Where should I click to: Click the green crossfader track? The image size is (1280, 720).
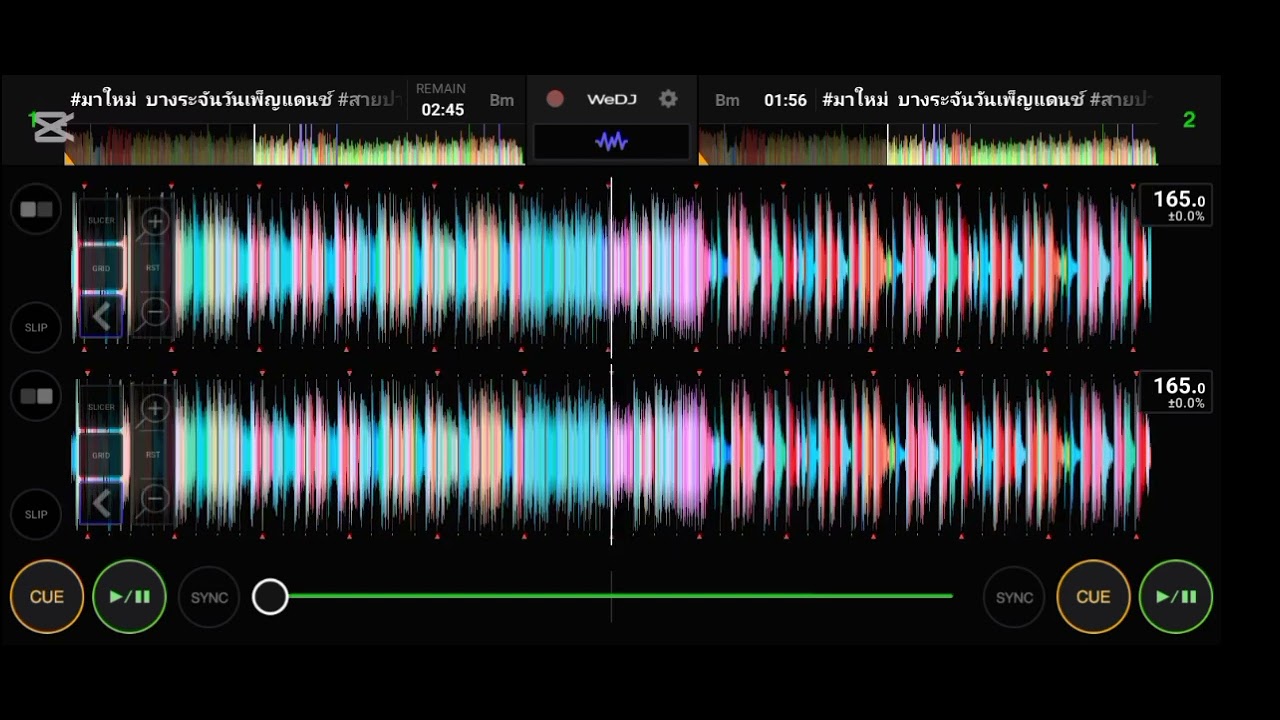click(620, 596)
